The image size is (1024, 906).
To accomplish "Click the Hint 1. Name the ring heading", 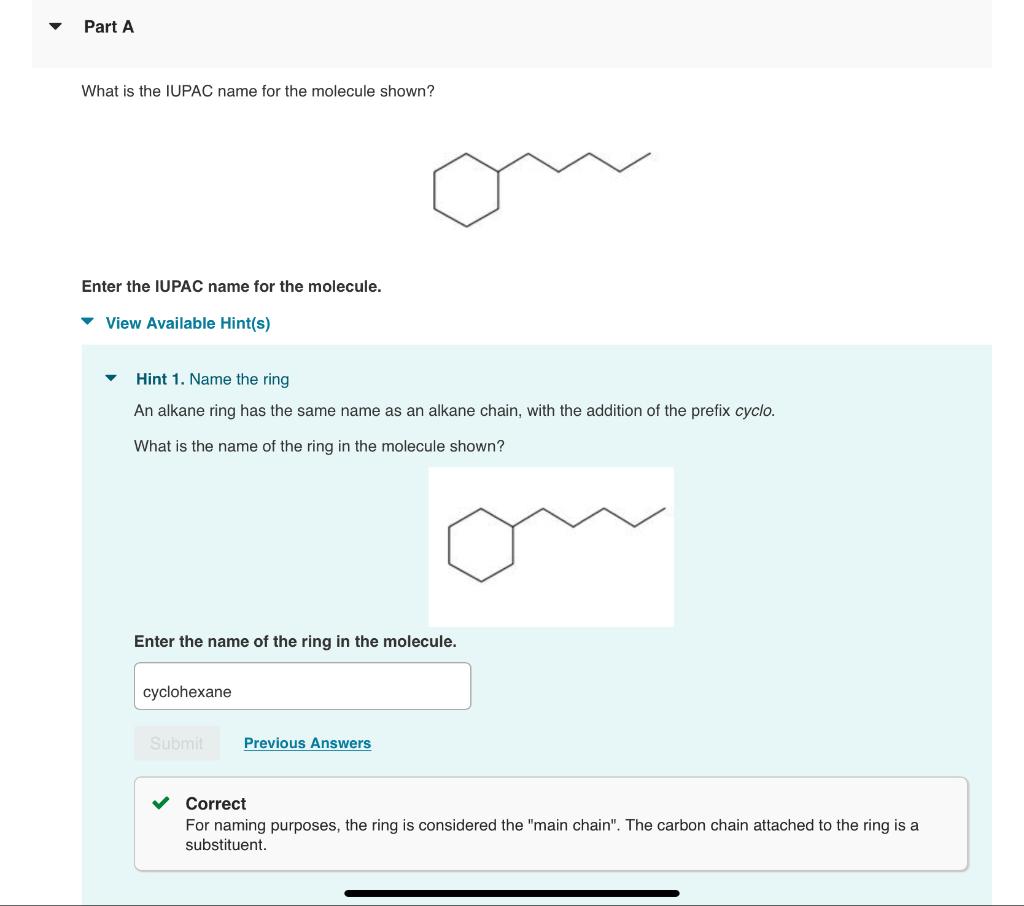I will [212, 379].
